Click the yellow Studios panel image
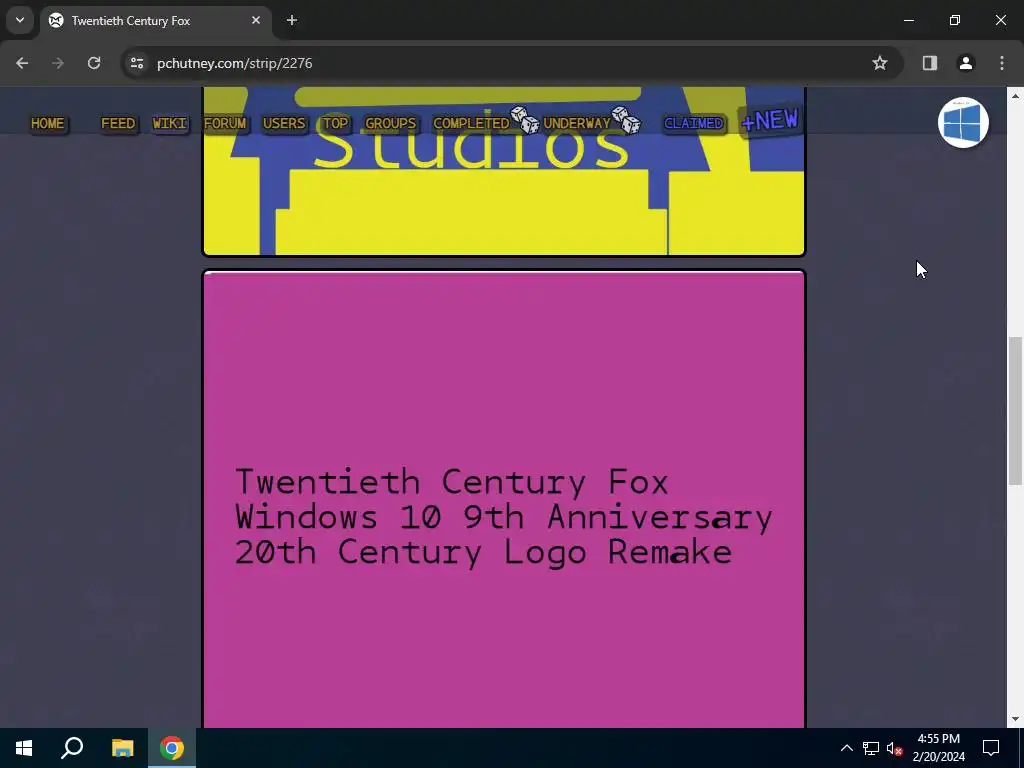The image size is (1024, 768). coord(504,171)
